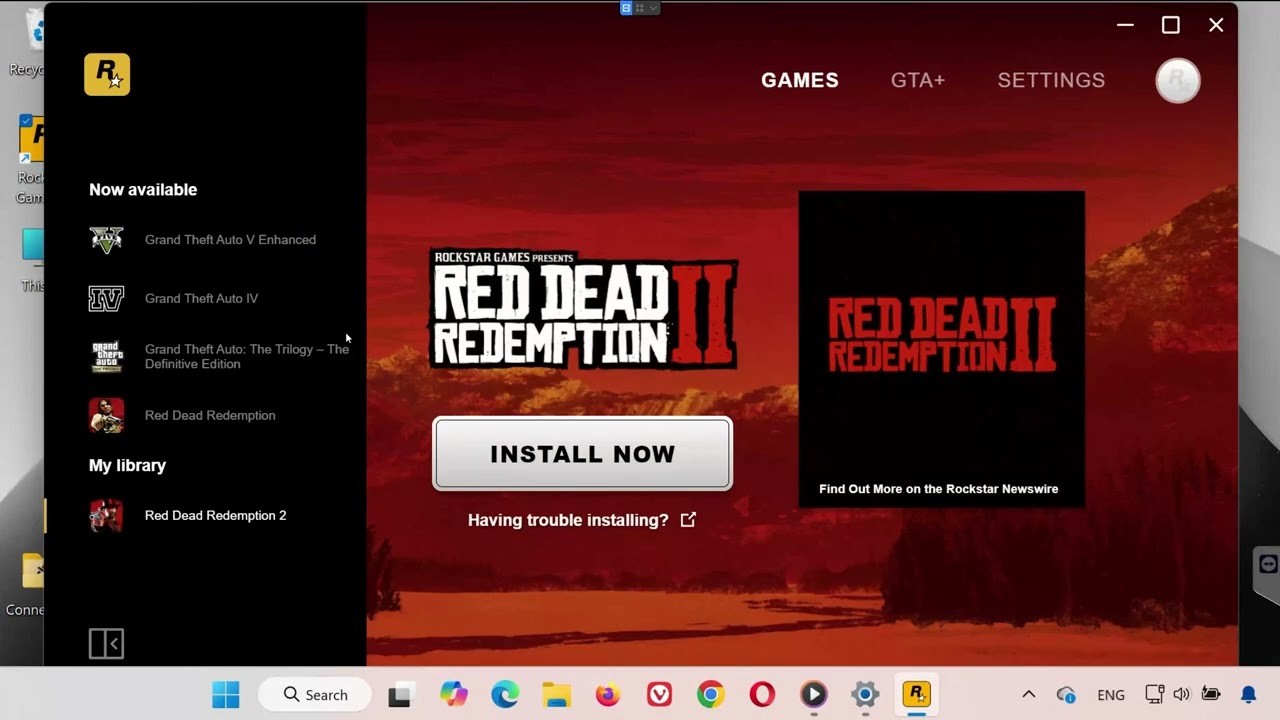Open the notifications bell icon

coord(1249,694)
